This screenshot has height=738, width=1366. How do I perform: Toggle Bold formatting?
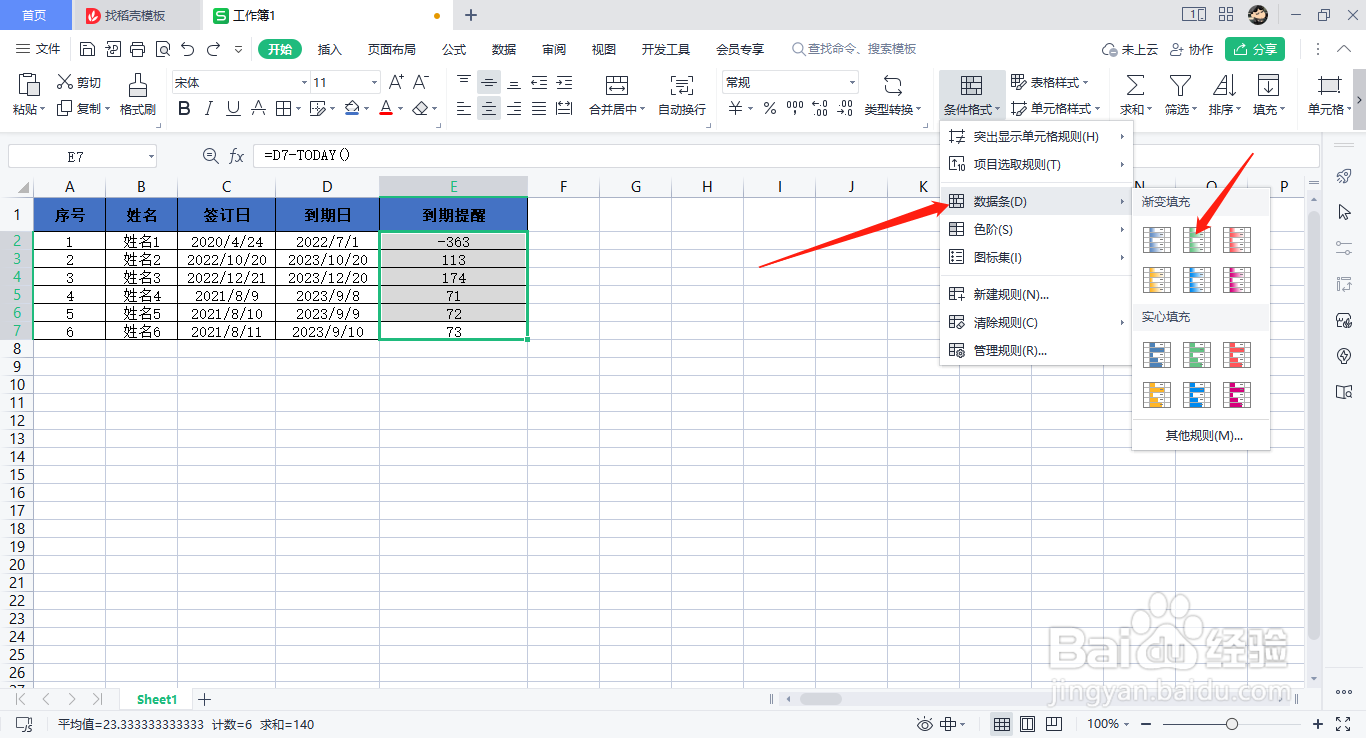coord(184,108)
